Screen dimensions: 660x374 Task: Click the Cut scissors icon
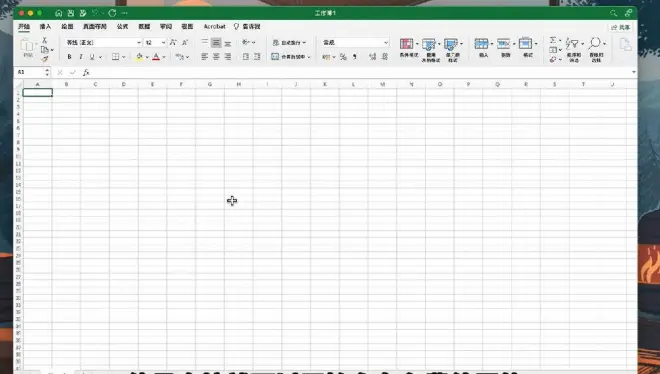[45, 40]
